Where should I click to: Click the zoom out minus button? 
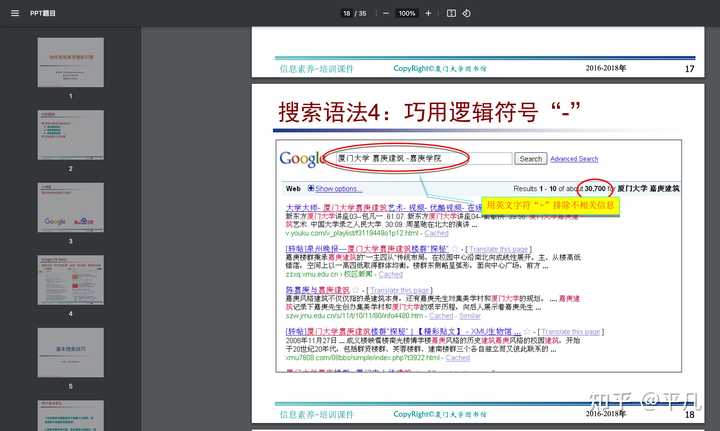pos(386,13)
